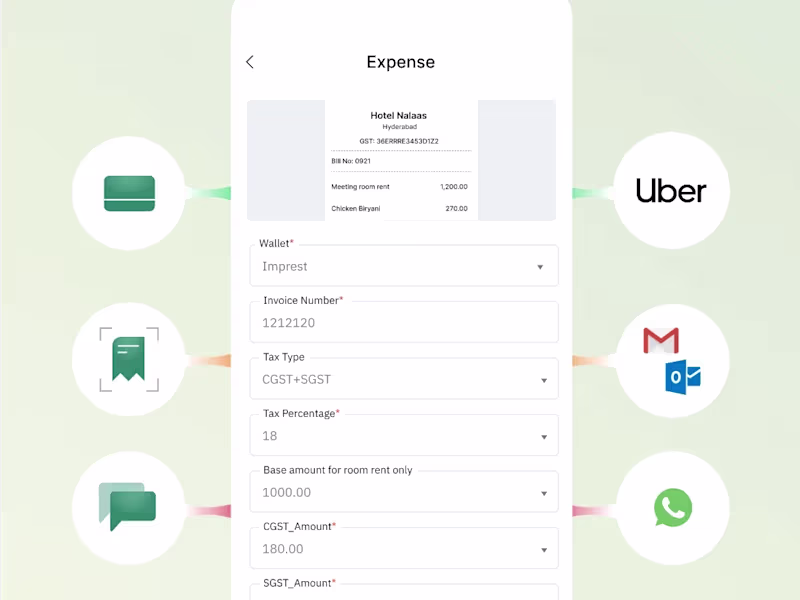Expand the CGST_Amount dropdown arrow
The image size is (800, 600).
pyautogui.click(x=544, y=550)
